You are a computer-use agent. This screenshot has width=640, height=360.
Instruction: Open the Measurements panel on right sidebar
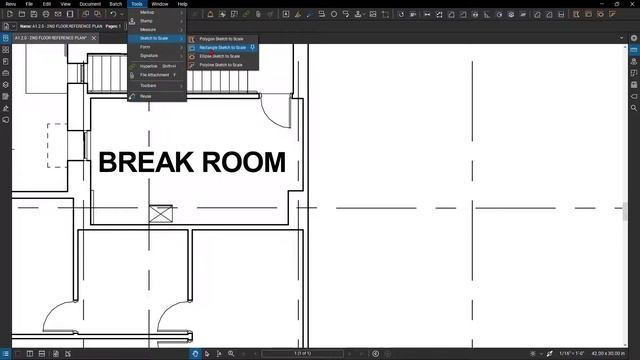633,50
